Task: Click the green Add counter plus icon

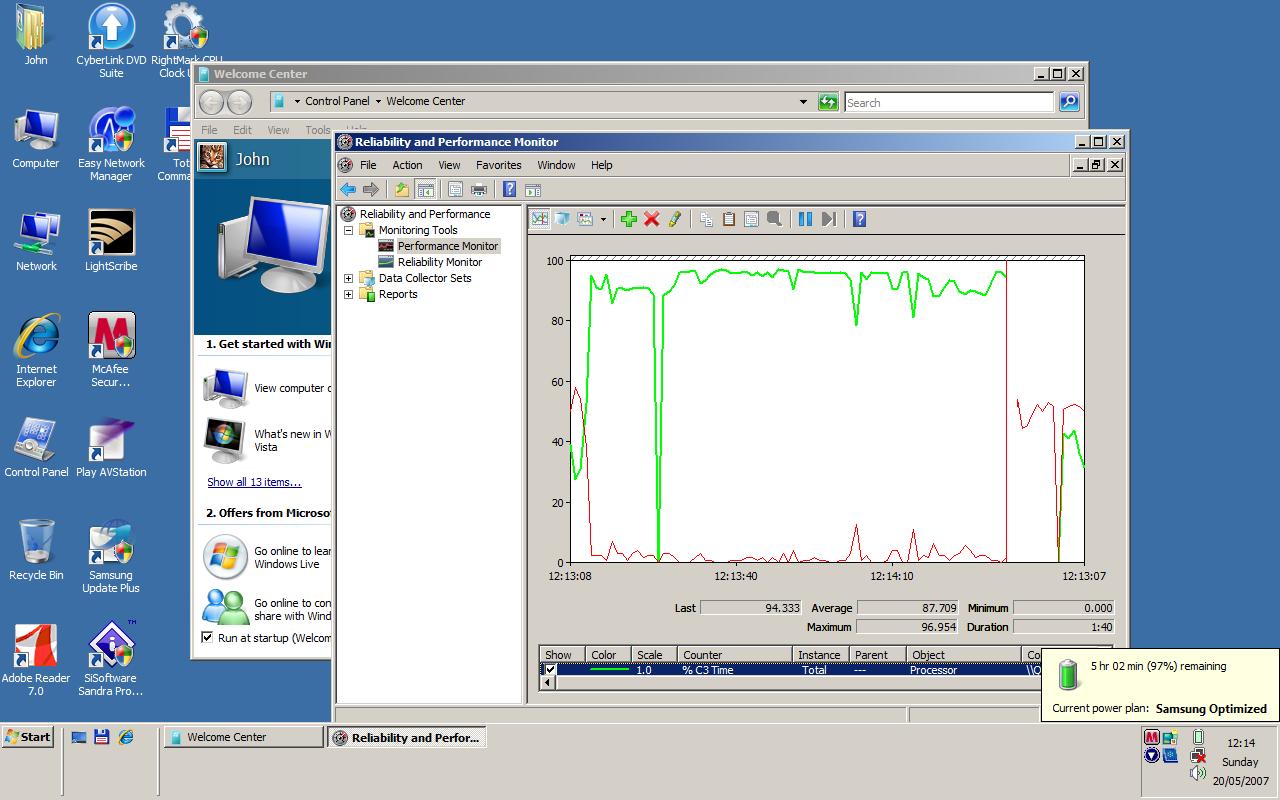Action: tap(628, 219)
